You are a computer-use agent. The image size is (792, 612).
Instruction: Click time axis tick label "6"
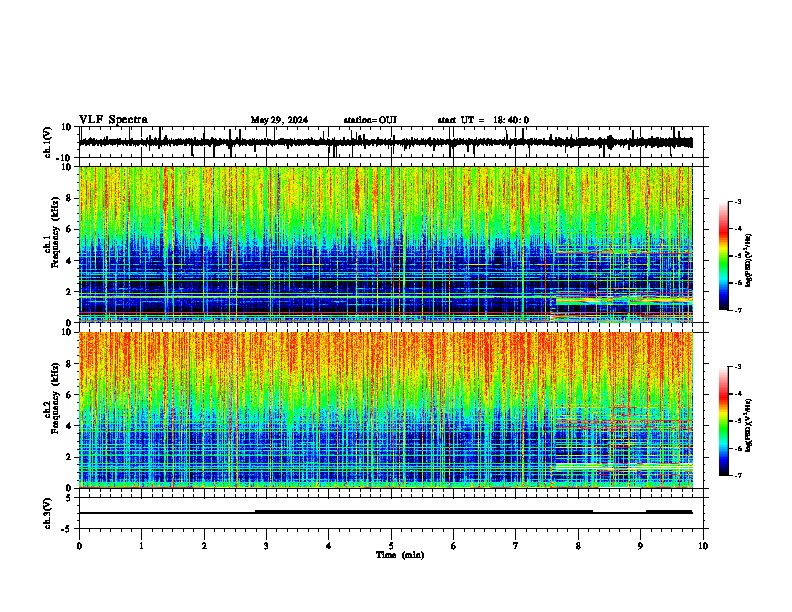(453, 546)
